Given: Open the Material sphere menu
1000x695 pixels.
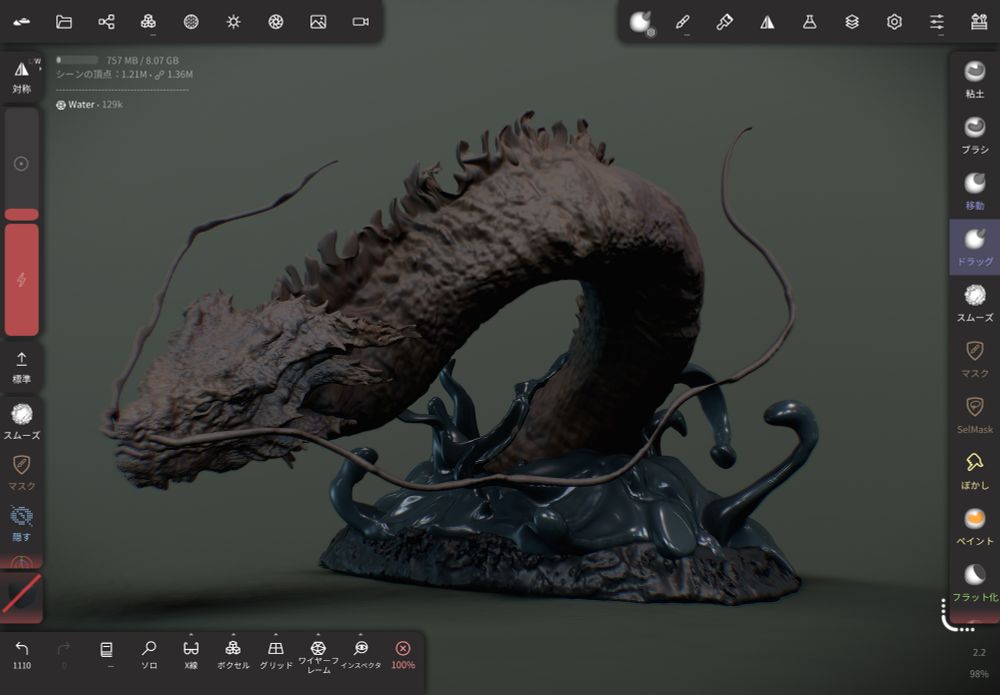Looking at the screenshot, I should [641, 22].
